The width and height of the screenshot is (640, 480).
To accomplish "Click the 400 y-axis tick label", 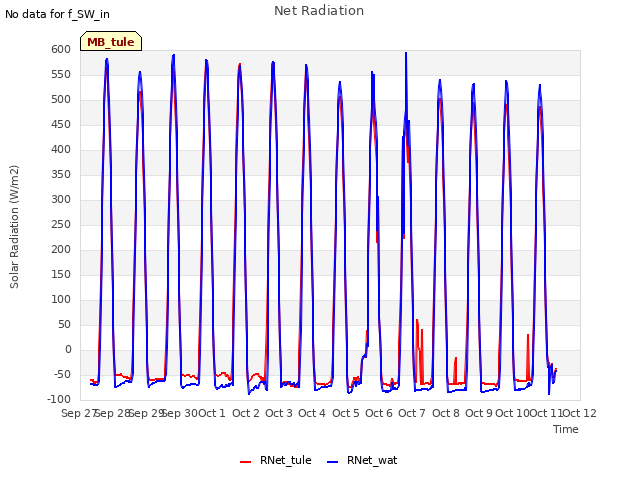I will [61, 149].
